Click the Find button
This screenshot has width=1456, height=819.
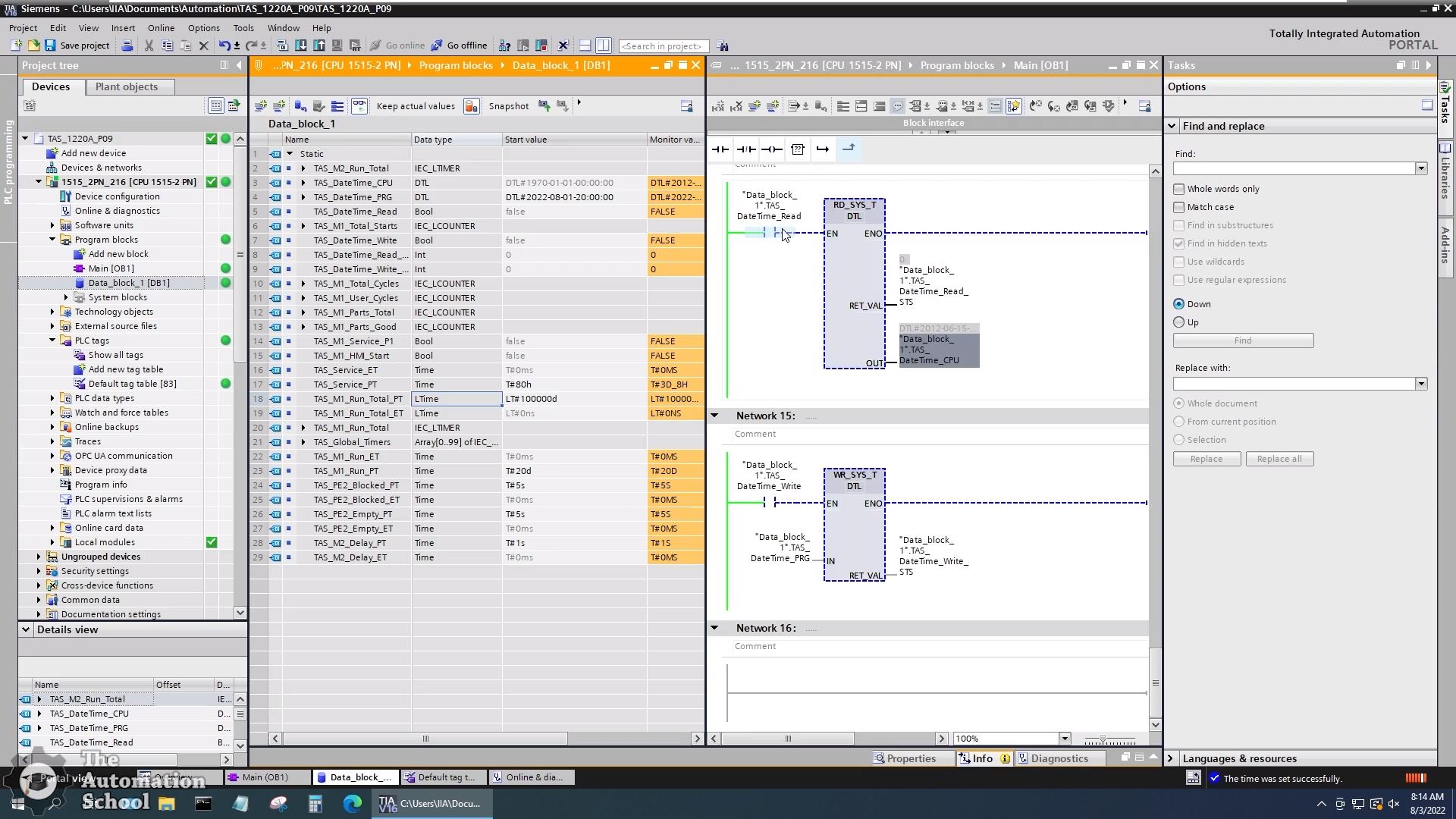1242,340
